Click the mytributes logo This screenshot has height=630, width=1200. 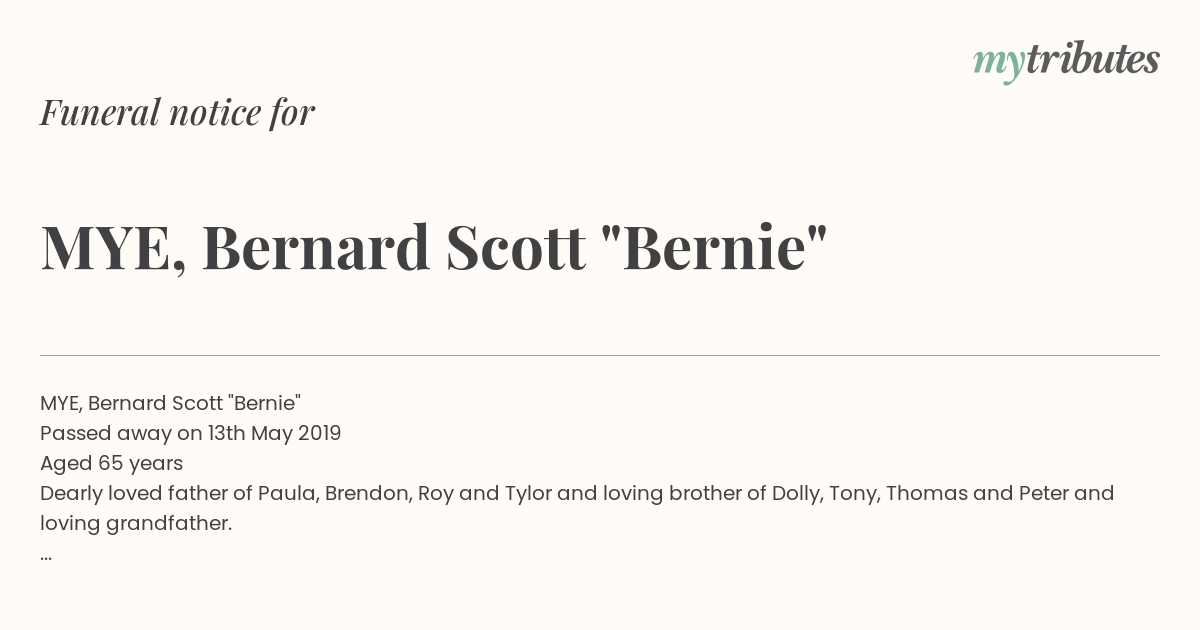point(1066,62)
